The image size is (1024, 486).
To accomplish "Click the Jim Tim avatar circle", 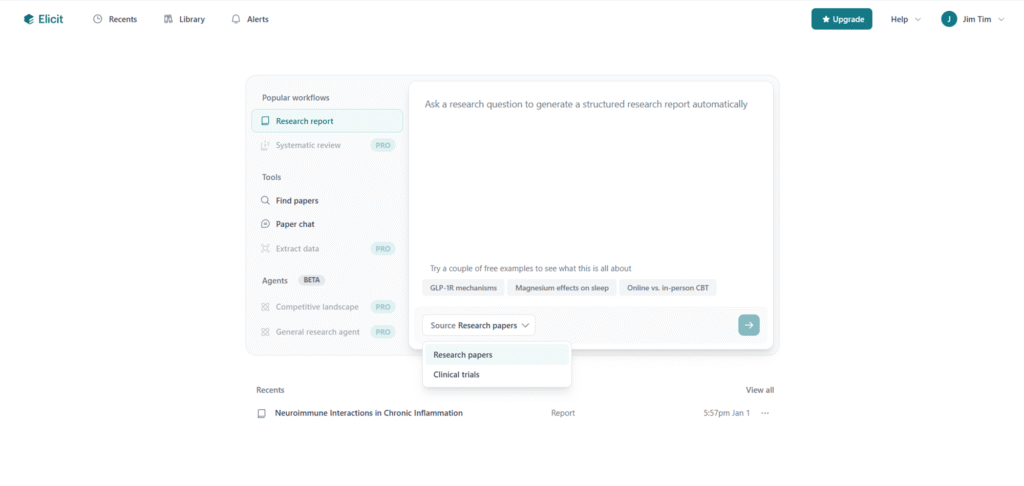I will click(949, 19).
